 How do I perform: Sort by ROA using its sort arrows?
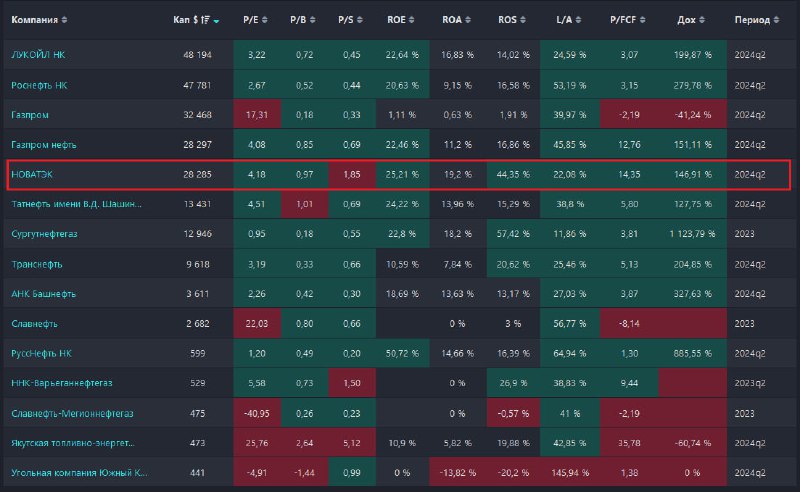coord(467,20)
